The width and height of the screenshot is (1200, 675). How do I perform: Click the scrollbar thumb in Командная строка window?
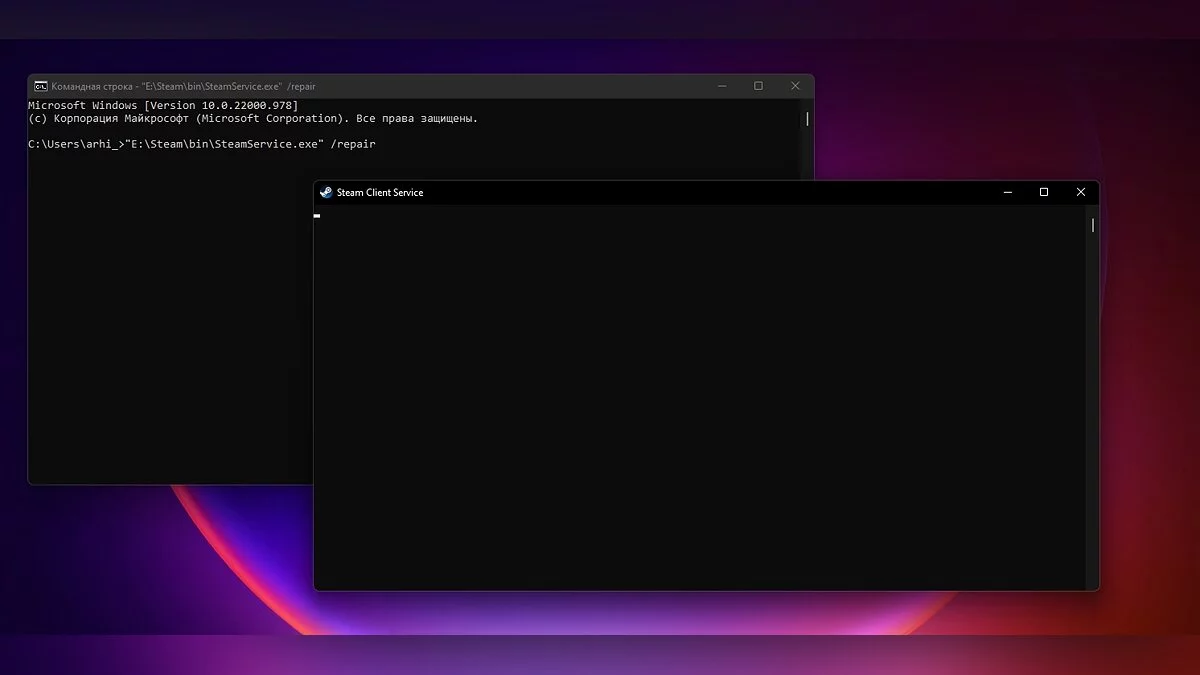click(x=807, y=119)
